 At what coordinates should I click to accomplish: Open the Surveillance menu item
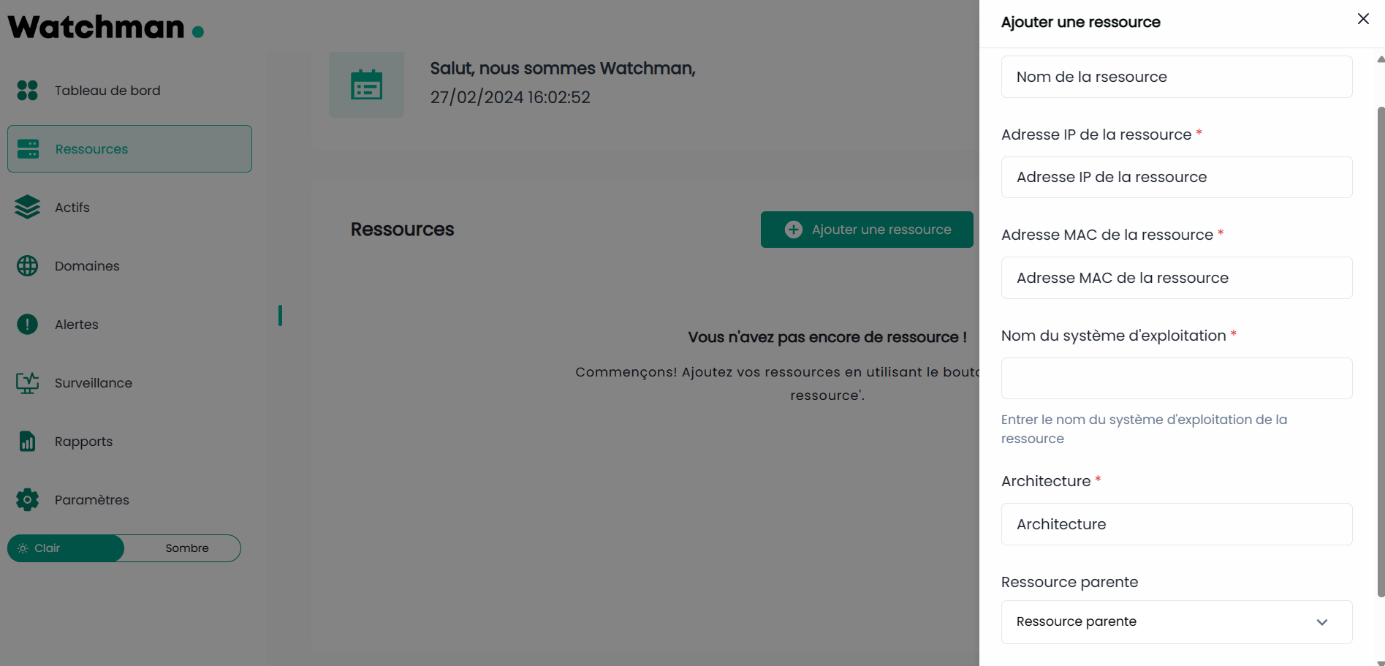[129, 383]
